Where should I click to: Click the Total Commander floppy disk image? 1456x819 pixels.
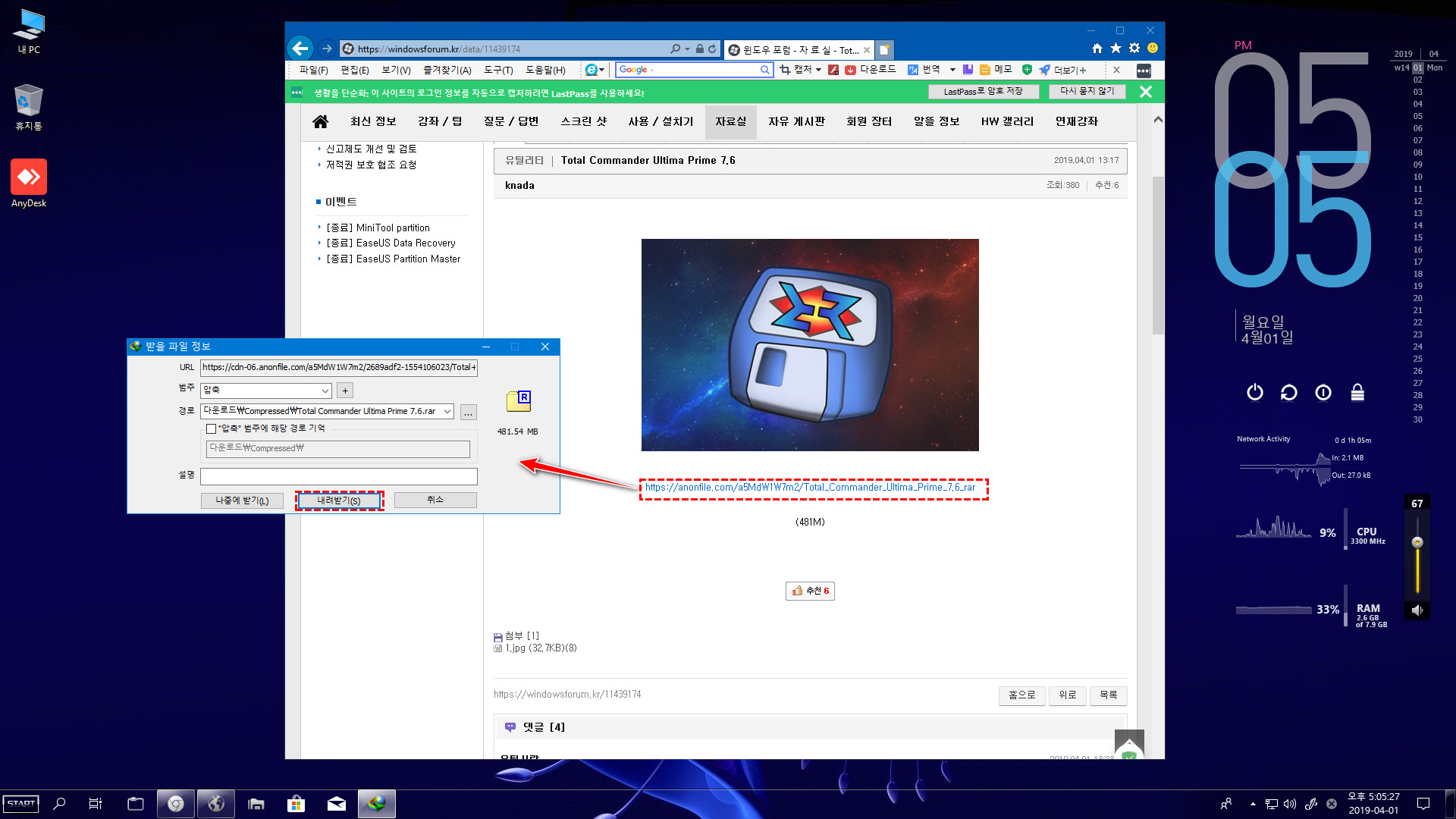pos(810,345)
